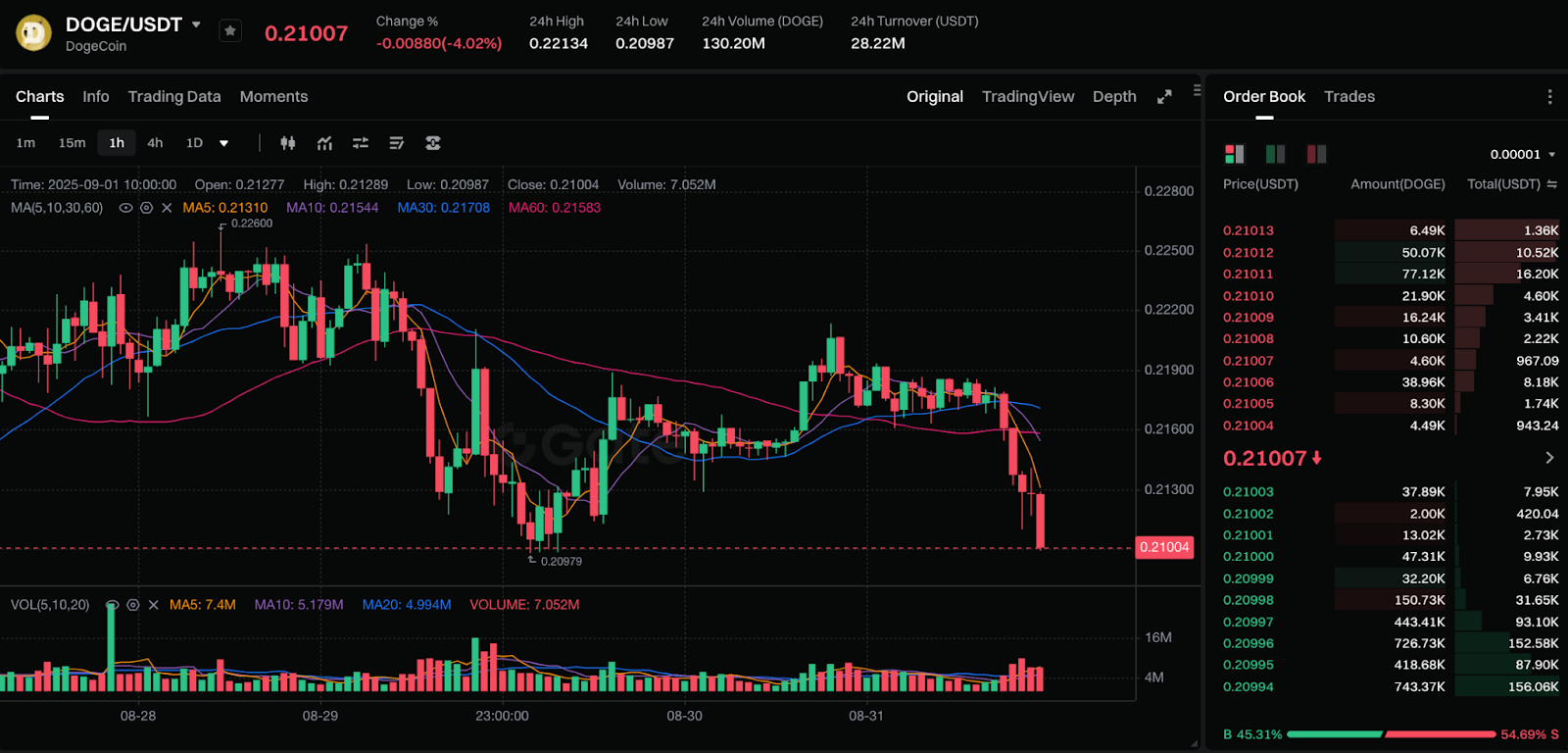The width and height of the screenshot is (1568, 753).
Task: Click the buy/sell ratio bar
Action: [x=1392, y=734]
